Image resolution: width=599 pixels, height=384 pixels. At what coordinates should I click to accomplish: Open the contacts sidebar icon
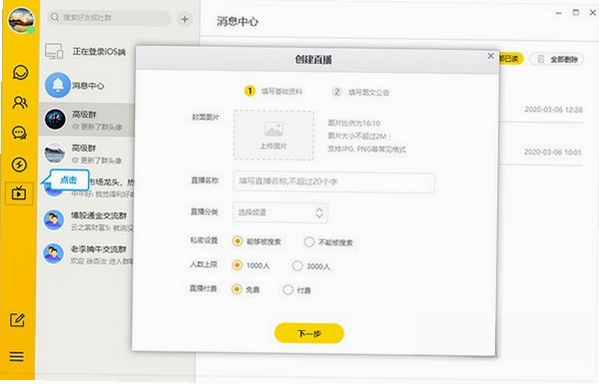click(x=20, y=102)
